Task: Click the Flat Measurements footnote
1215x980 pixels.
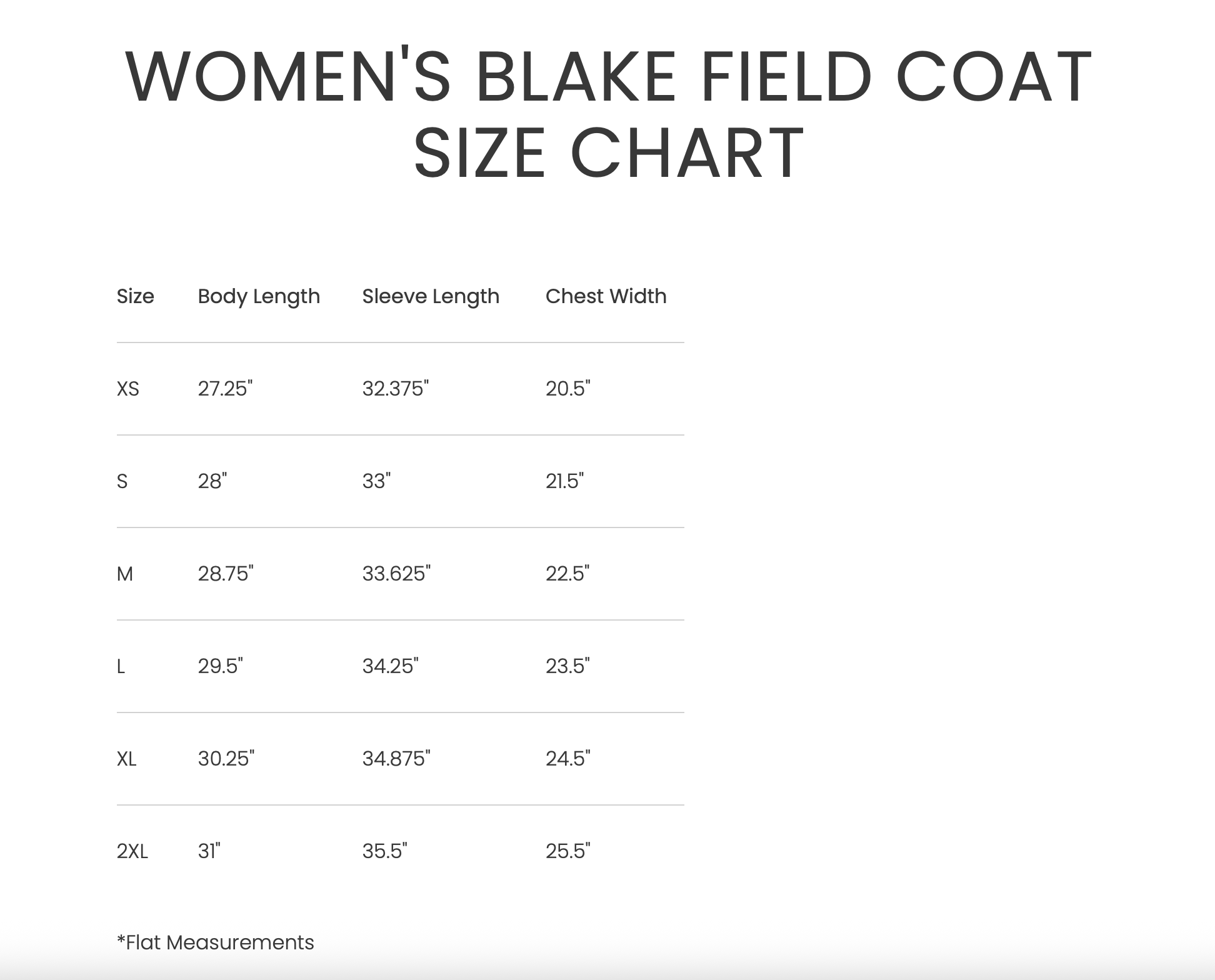Action: click(216, 942)
